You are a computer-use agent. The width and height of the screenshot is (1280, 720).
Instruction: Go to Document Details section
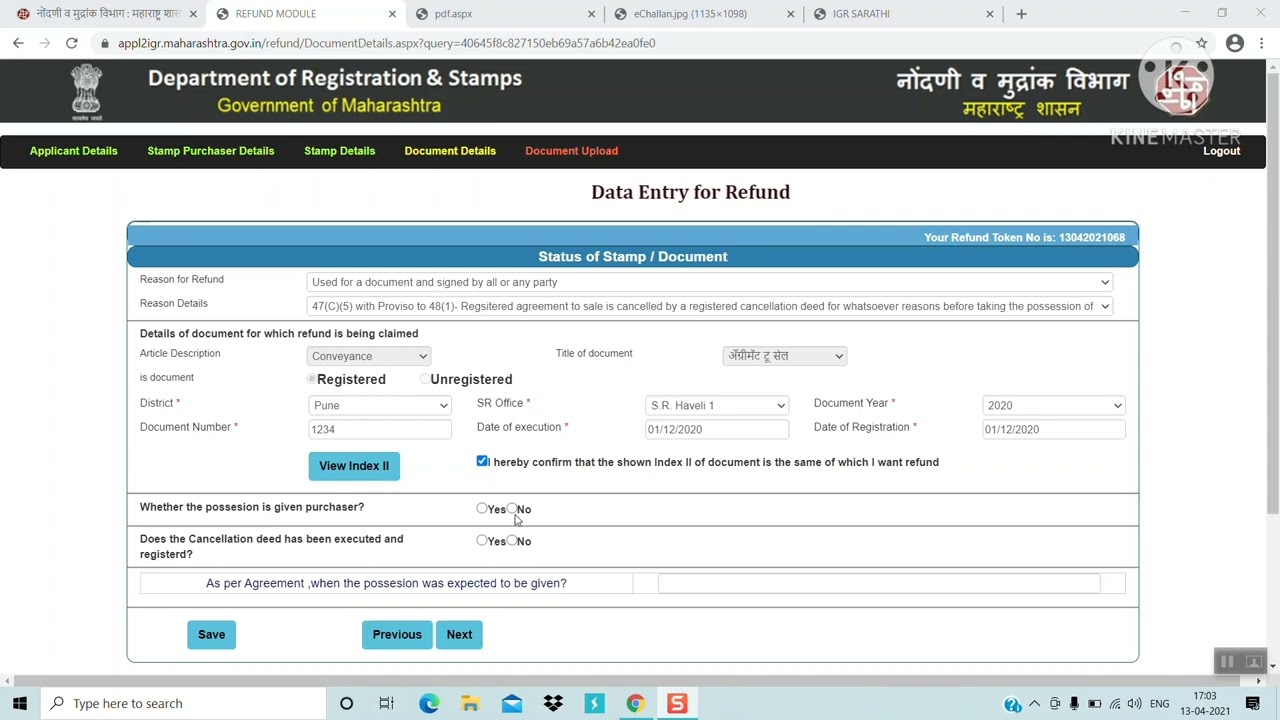tap(450, 151)
